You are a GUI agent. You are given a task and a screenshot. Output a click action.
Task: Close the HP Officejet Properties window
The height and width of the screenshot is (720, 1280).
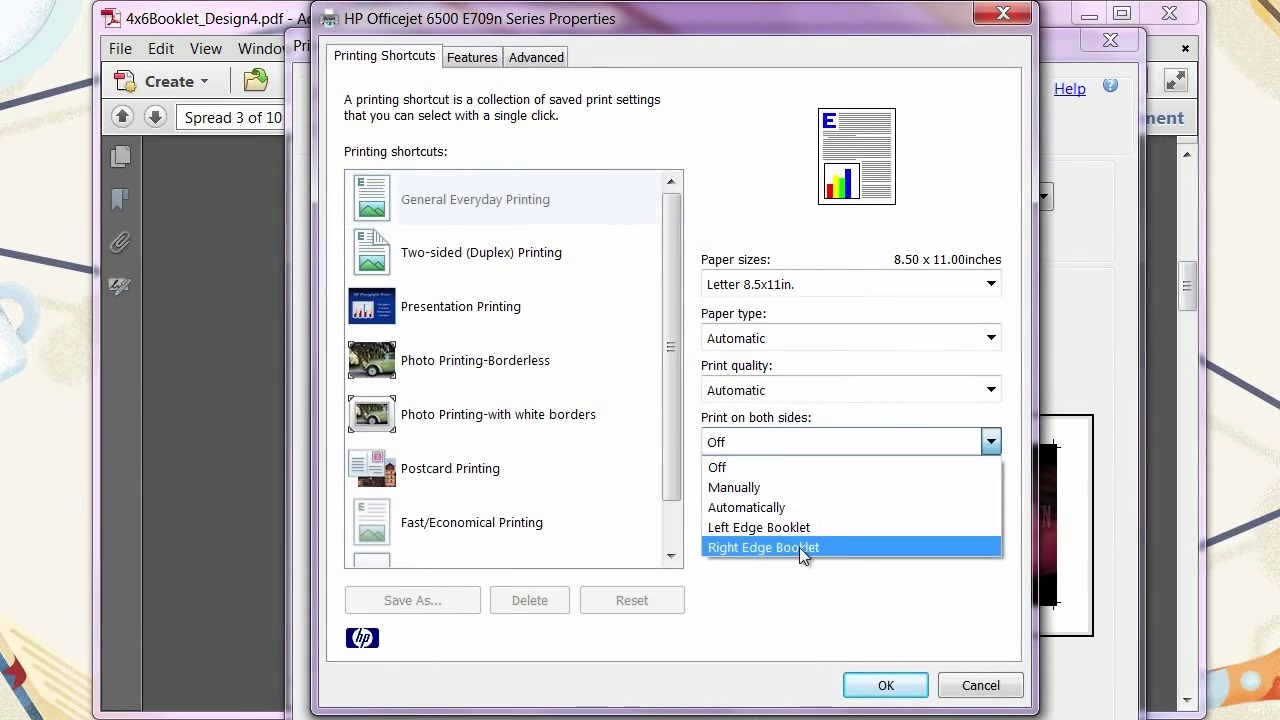click(x=1003, y=13)
